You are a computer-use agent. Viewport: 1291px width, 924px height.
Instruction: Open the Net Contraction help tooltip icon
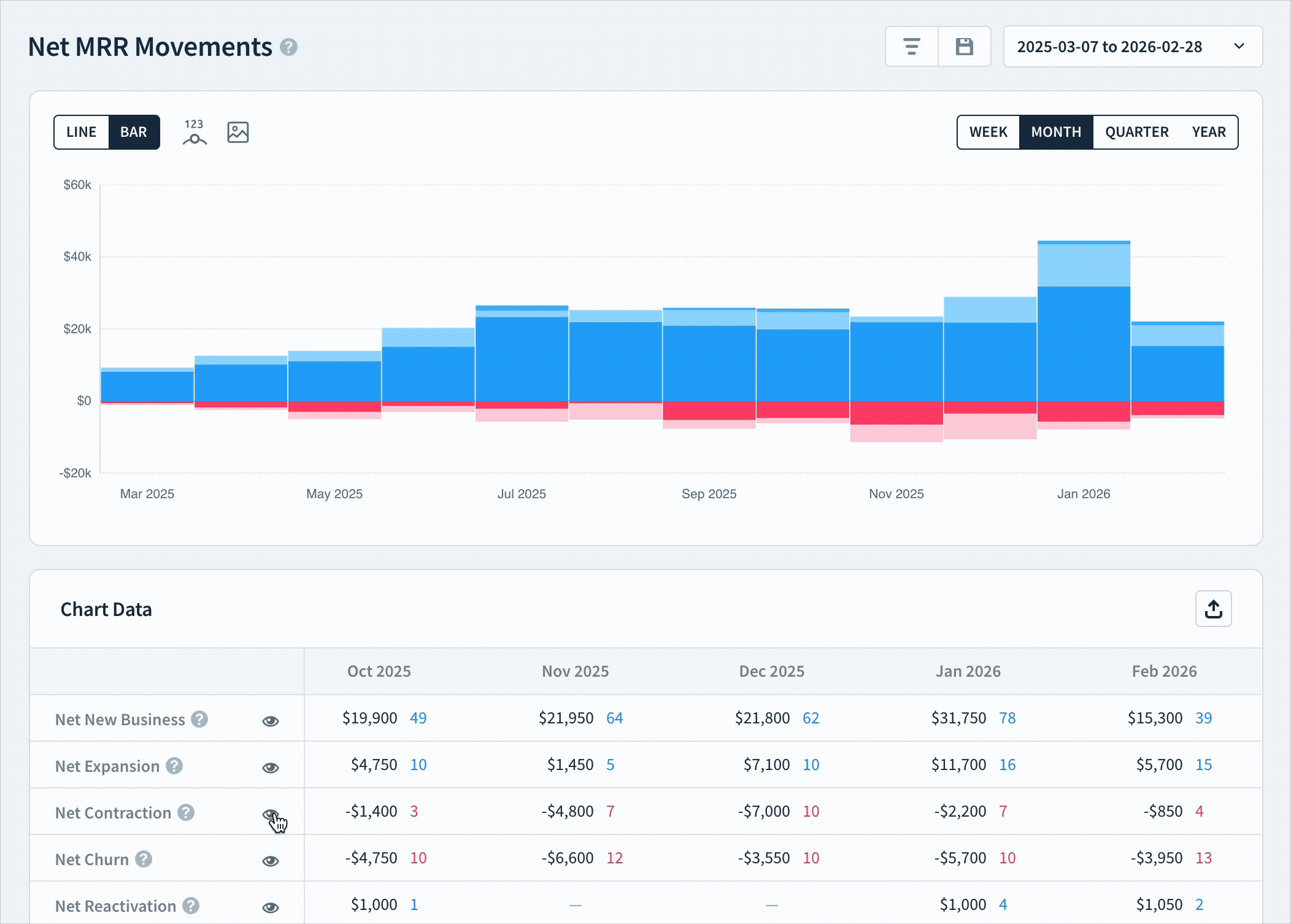pos(185,812)
